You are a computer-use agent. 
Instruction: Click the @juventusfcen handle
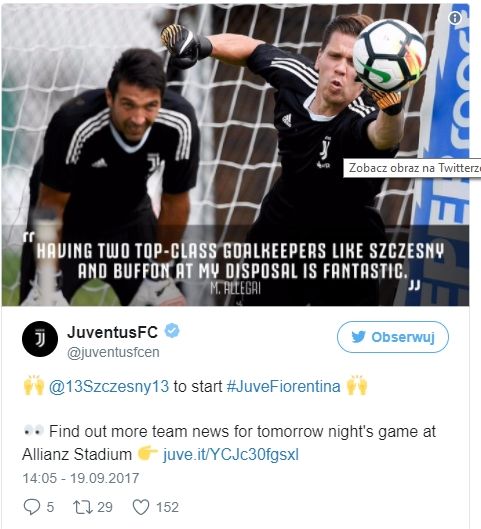113,352
